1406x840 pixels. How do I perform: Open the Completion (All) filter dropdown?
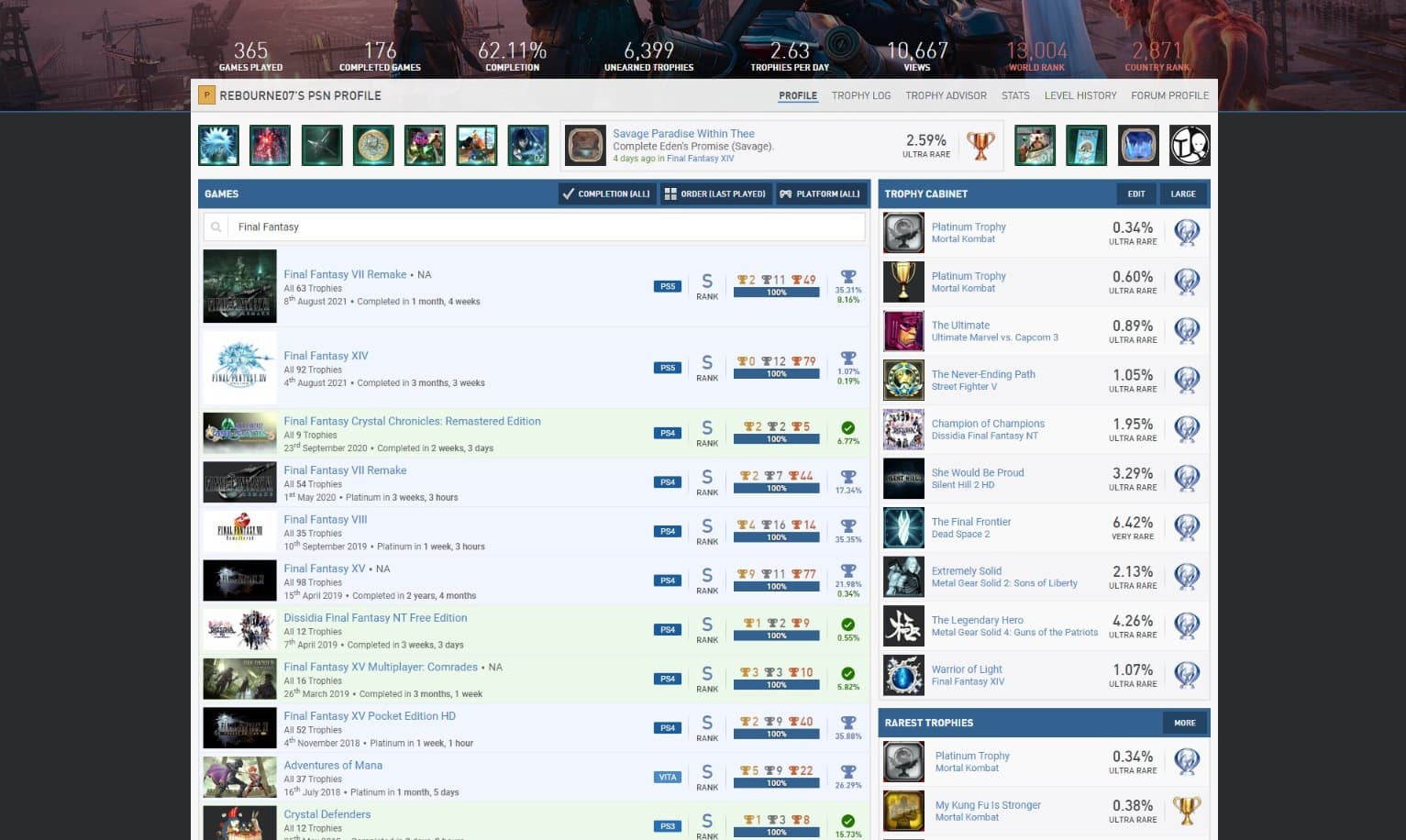[606, 193]
